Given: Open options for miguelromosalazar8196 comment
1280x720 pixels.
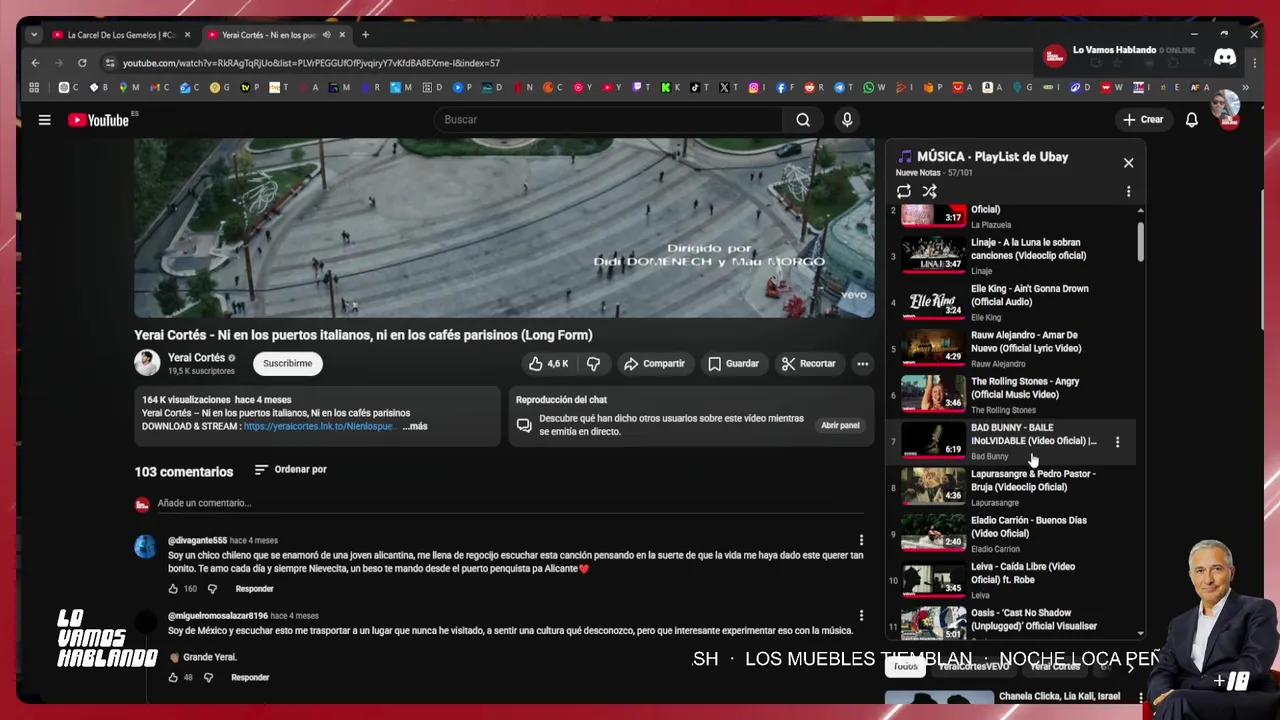Looking at the screenshot, I should click(x=861, y=616).
